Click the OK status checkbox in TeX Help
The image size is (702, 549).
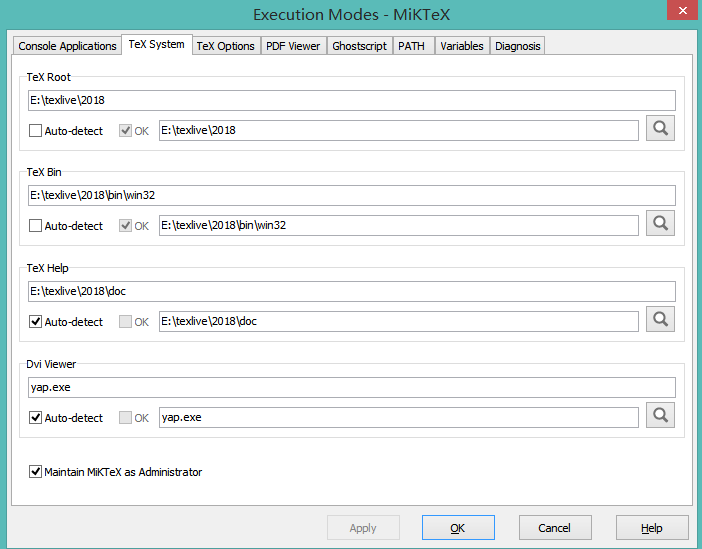[125, 322]
